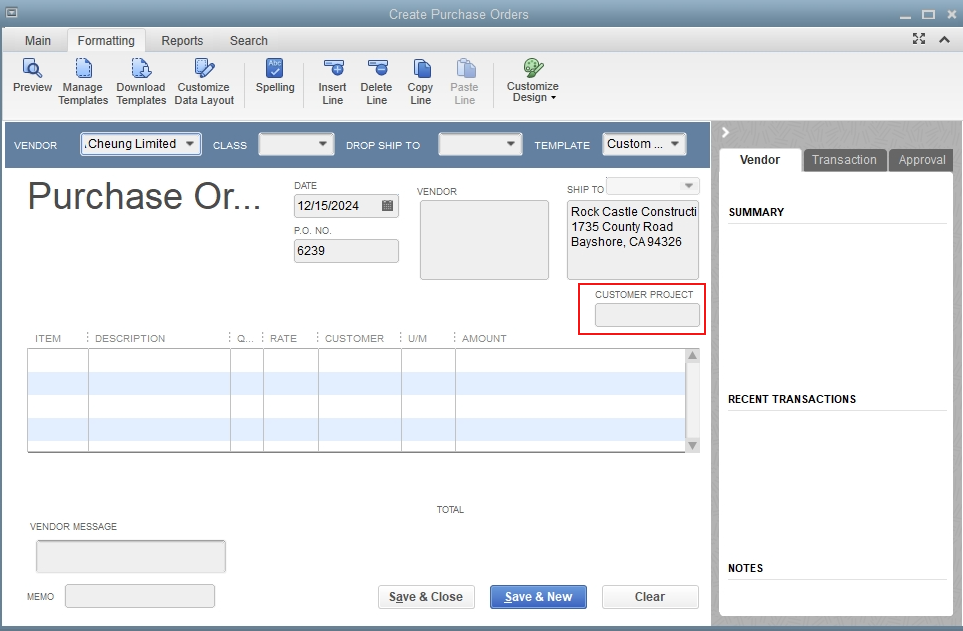
Task: Expand the Customize Design menu
Action: (x=532, y=80)
